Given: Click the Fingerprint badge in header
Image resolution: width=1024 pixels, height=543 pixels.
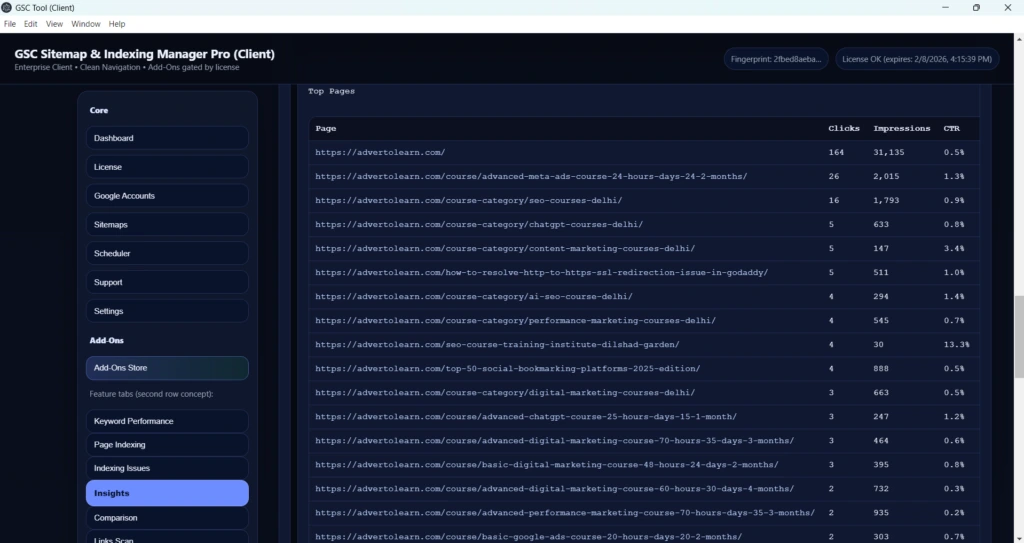Looking at the screenshot, I should tap(776, 59).
